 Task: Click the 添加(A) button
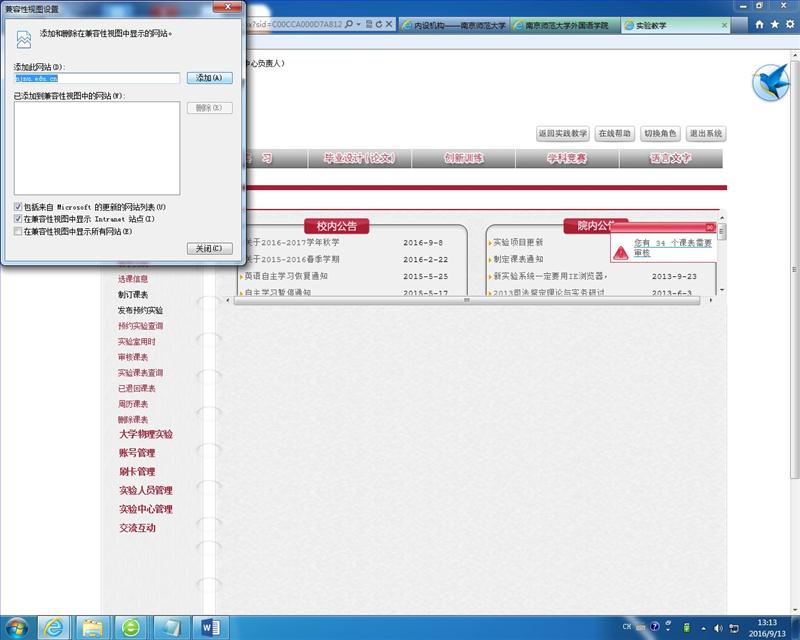tap(210, 78)
